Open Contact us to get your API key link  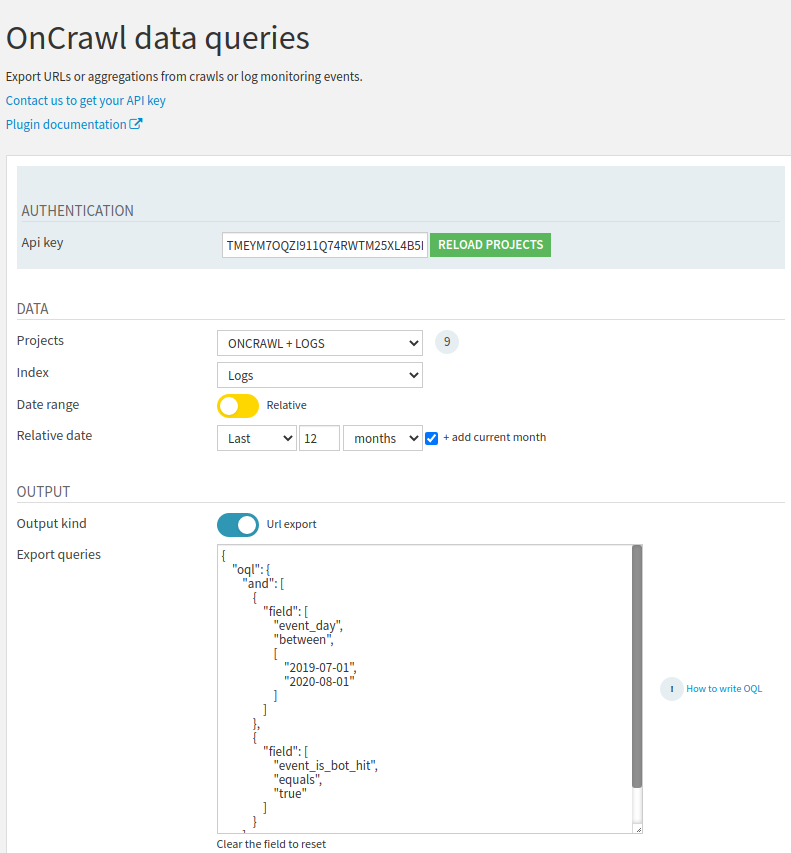(85, 101)
